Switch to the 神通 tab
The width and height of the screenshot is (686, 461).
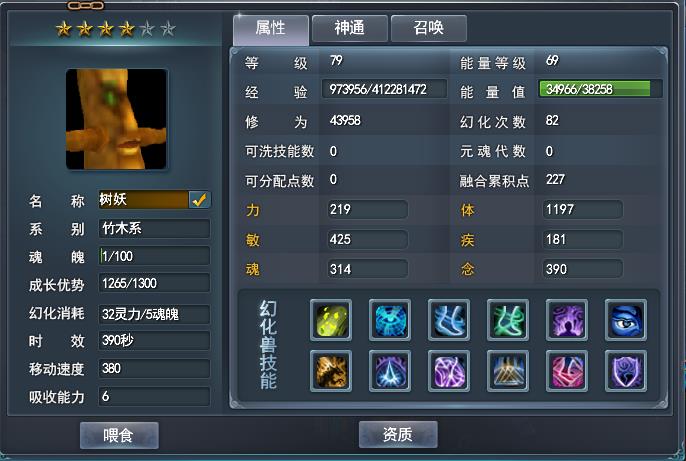[350, 28]
